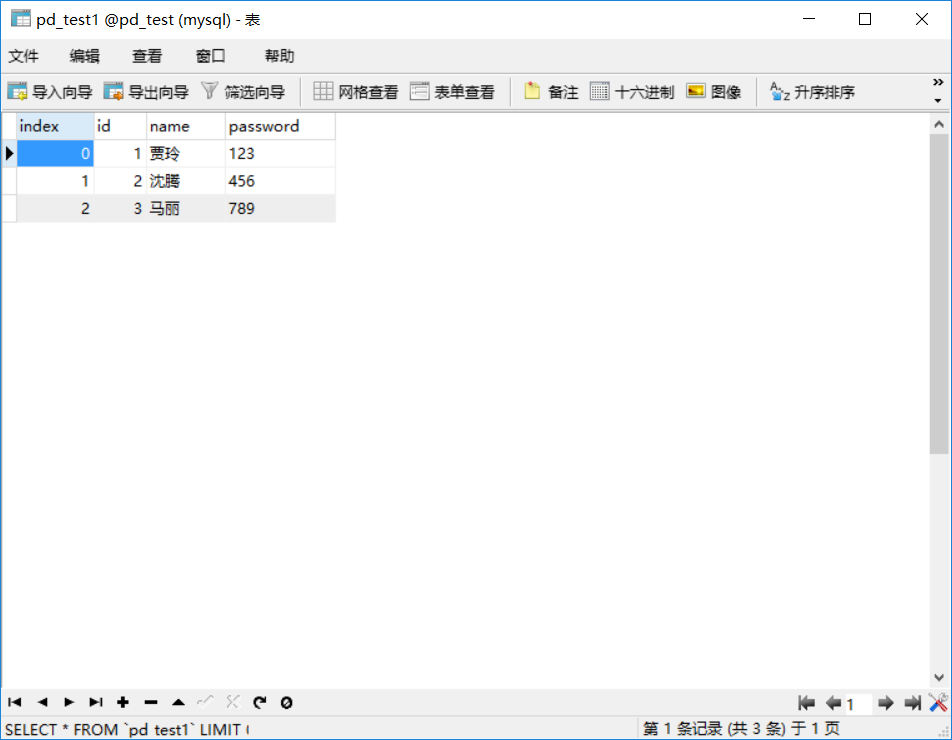Open the 备注 memo viewer
Screen dimensions: 952x740
[x=551, y=92]
